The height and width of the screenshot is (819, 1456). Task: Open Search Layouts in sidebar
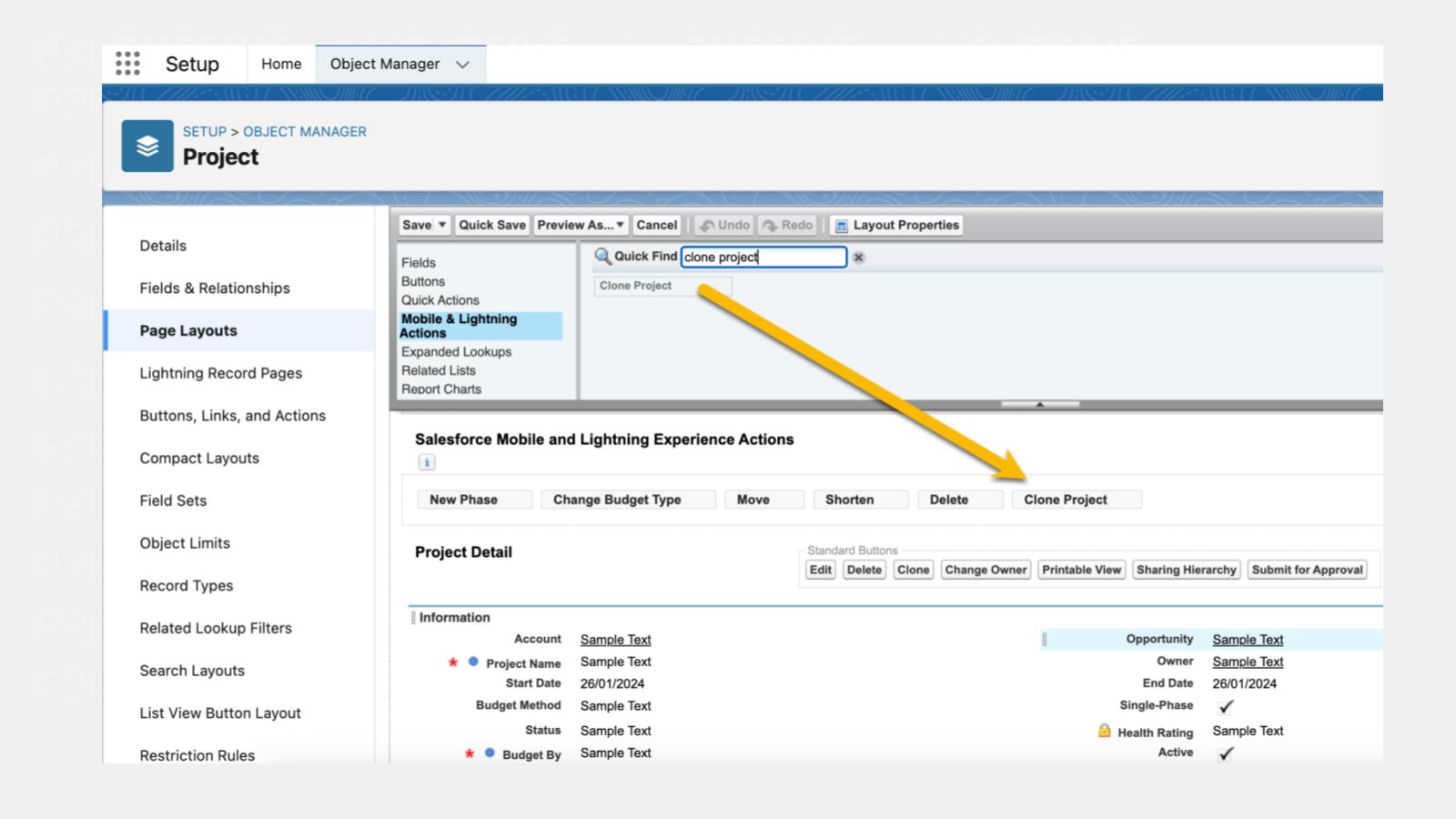click(192, 671)
